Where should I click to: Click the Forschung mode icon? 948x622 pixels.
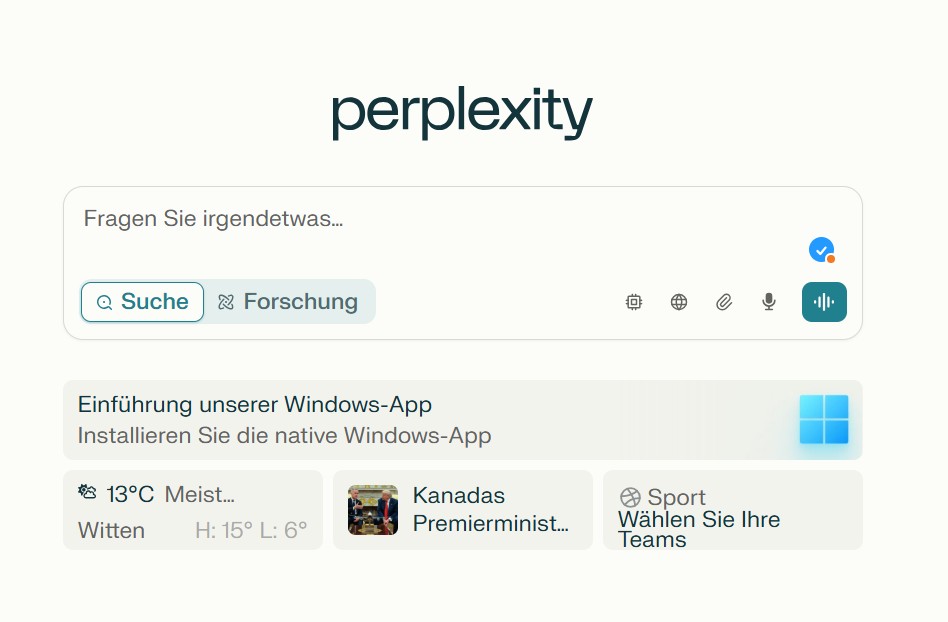(x=226, y=302)
